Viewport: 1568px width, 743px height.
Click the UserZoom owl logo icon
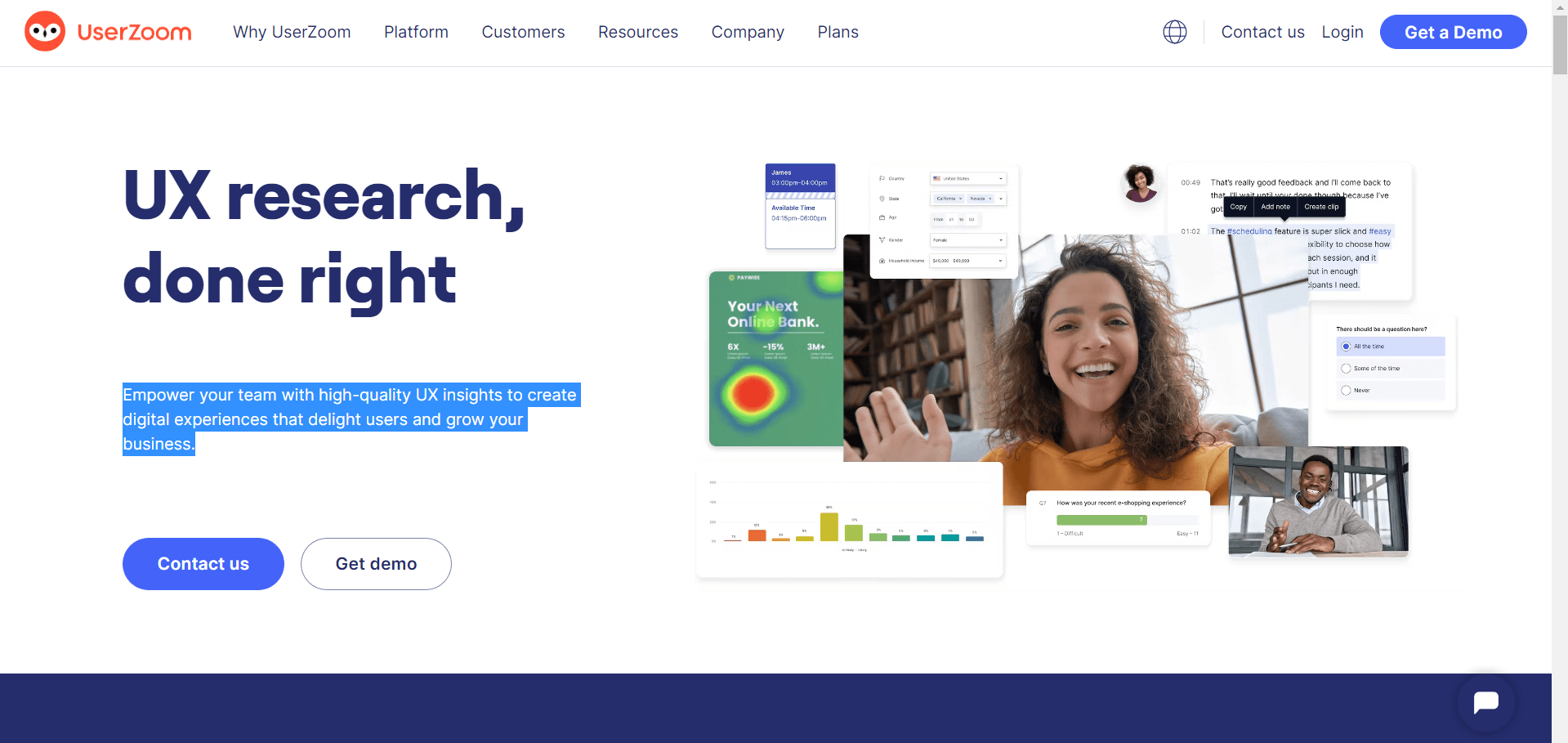pyautogui.click(x=45, y=32)
